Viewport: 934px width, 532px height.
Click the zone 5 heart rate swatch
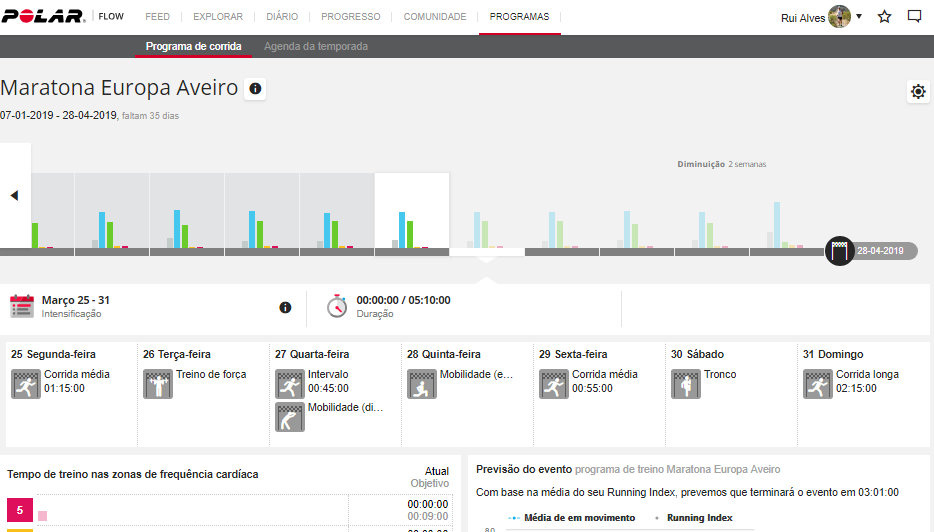[20, 510]
